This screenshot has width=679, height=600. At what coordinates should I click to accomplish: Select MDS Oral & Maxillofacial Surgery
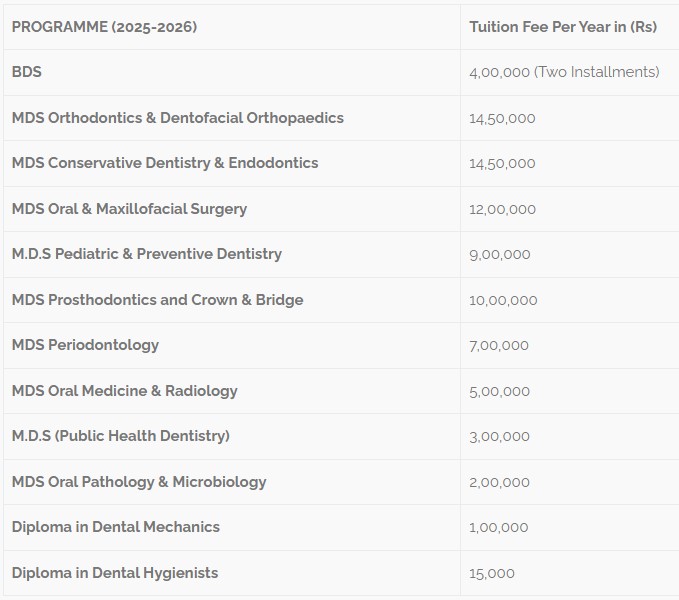(129, 209)
